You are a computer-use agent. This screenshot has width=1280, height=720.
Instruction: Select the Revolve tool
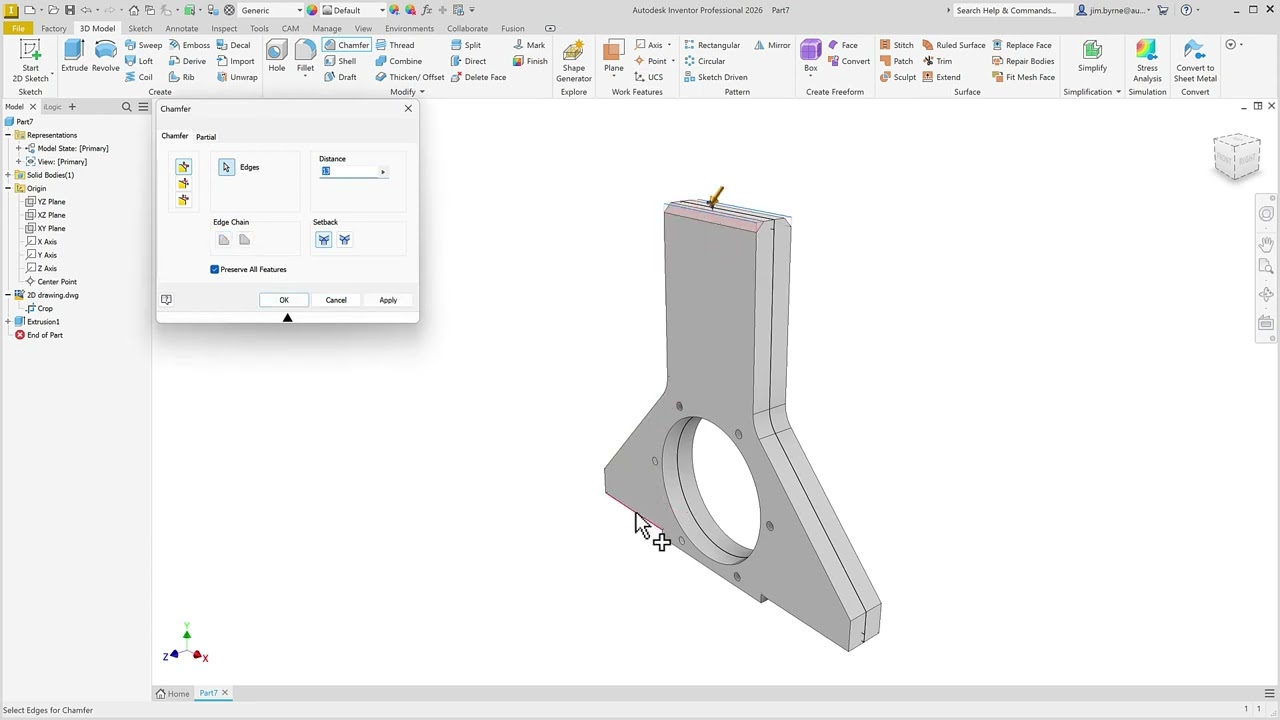point(106,56)
